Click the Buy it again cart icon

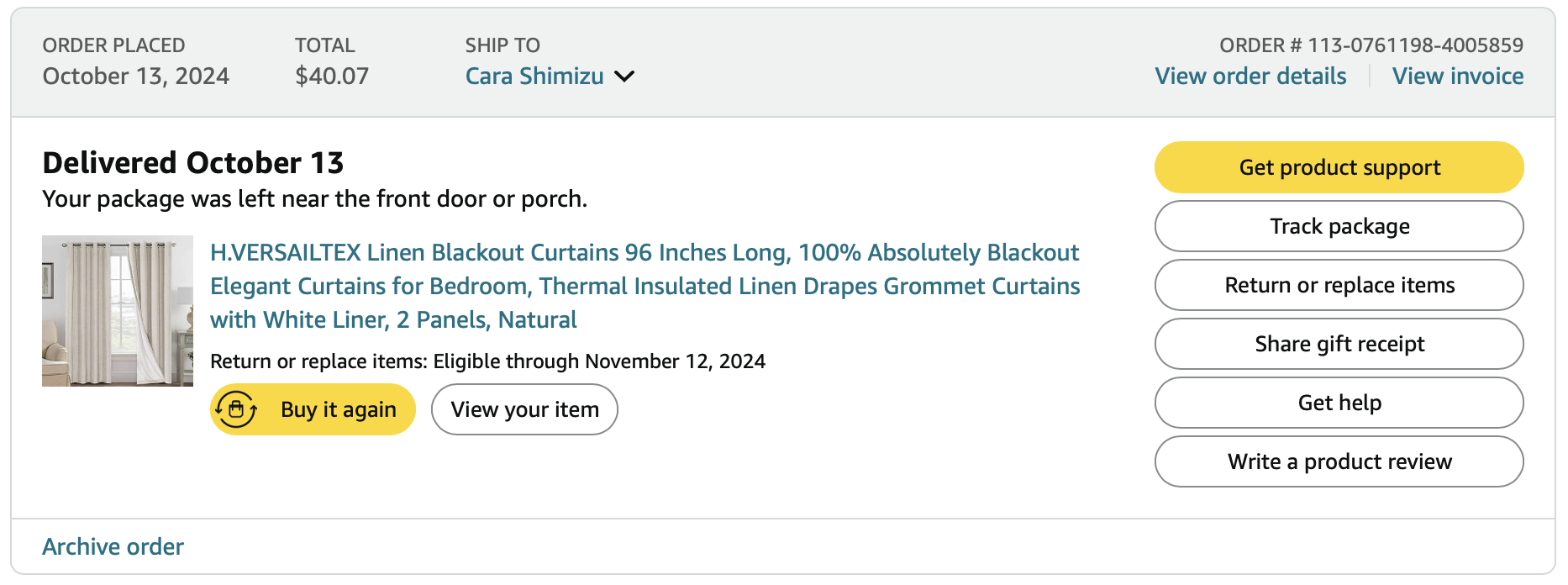coord(236,409)
